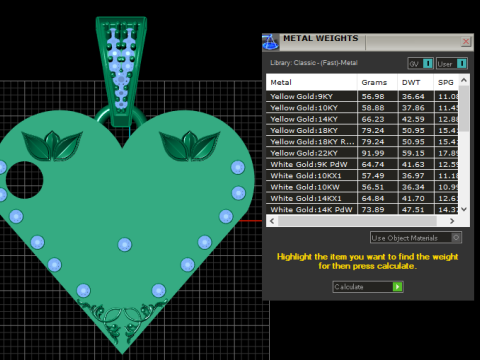Click the vertical scrollbar thumb
Image resolution: width=480 pixels, height=360 pixels.
click(464, 108)
